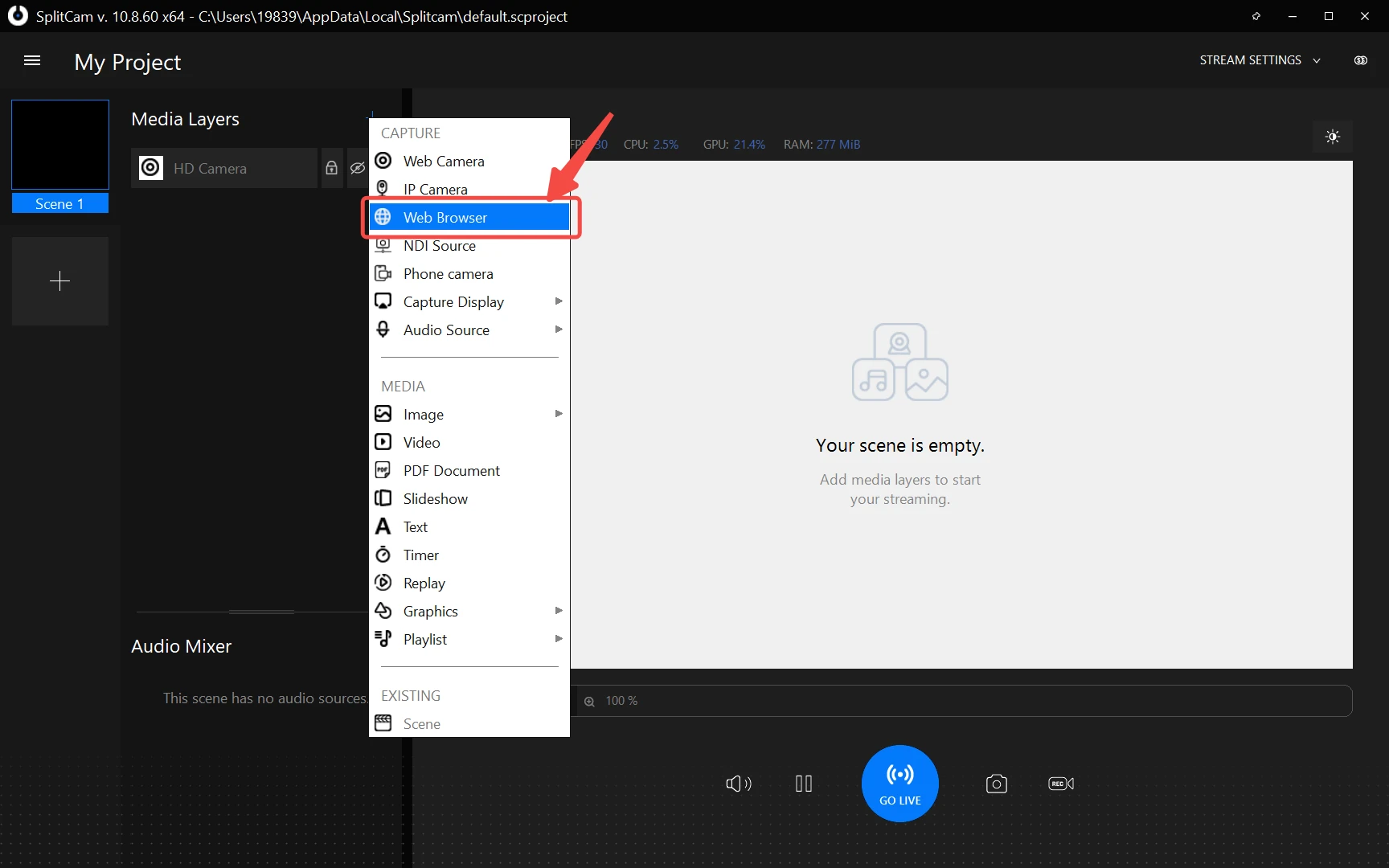This screenshot has width=1389, height=868.
Task: Toggle visibility of HD Camera layer
Action: tap(357, 168)
